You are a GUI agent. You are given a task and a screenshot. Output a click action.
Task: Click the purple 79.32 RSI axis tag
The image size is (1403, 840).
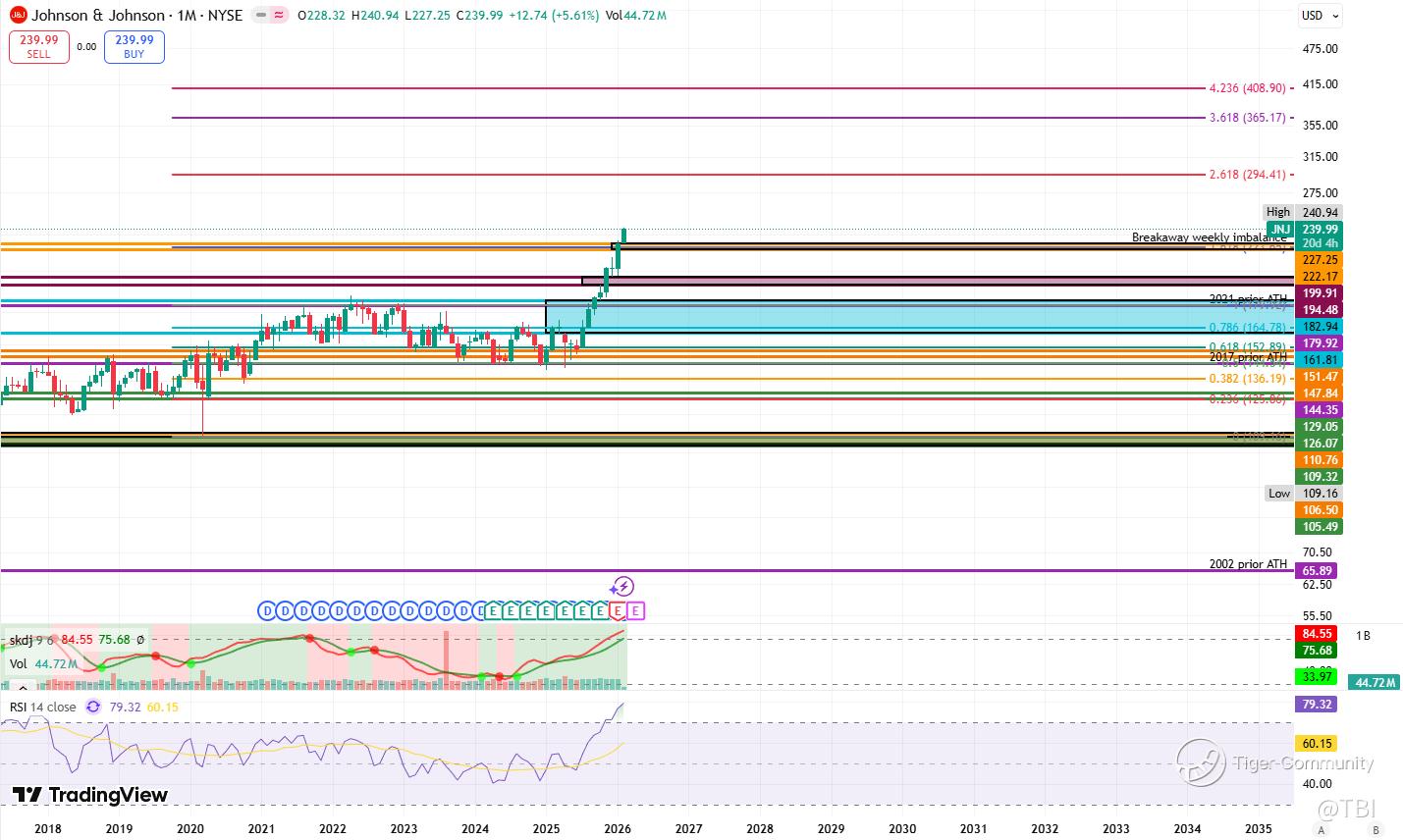[x=1318, y=705]
